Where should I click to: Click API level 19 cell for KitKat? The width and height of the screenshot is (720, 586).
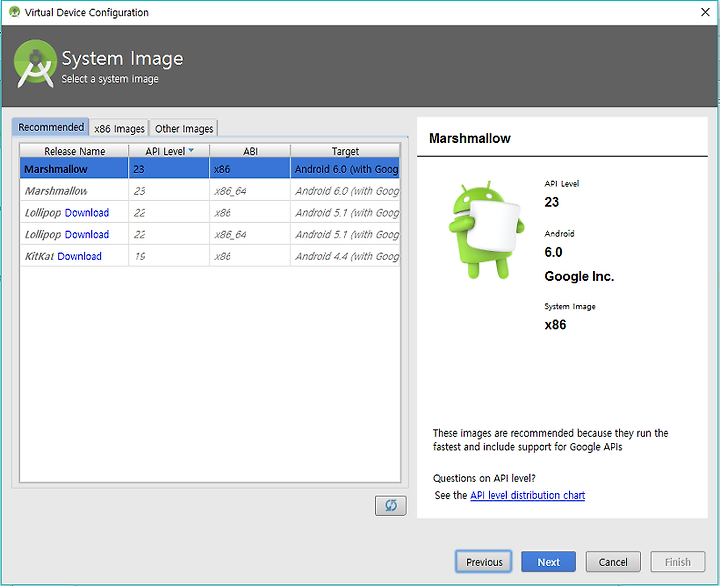click(x=169, y=256)
